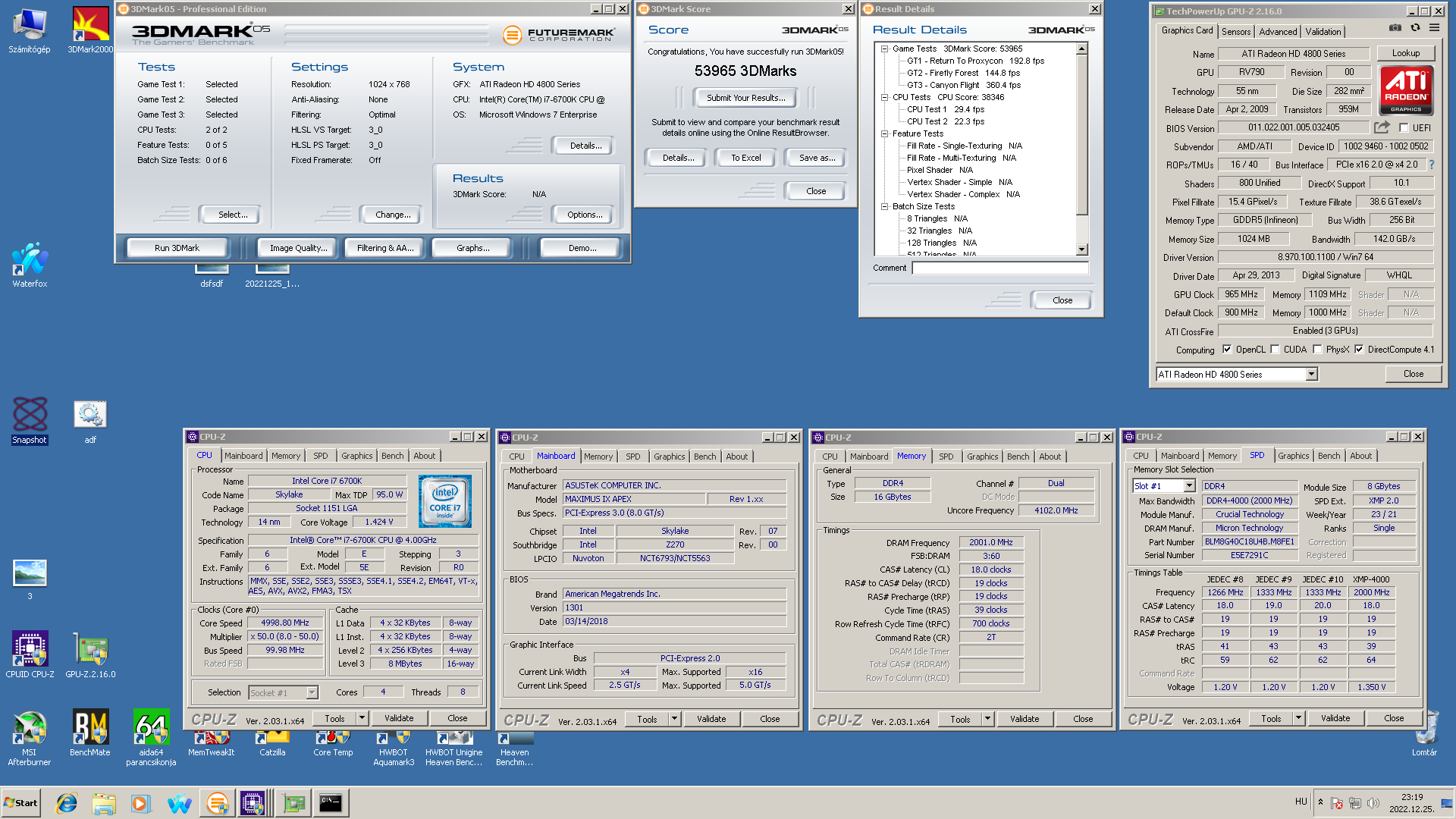Image resolution: width=1456 pixels, height=819 pixels.
Task: Click To Excel button
Action: [x=746, y=158]
